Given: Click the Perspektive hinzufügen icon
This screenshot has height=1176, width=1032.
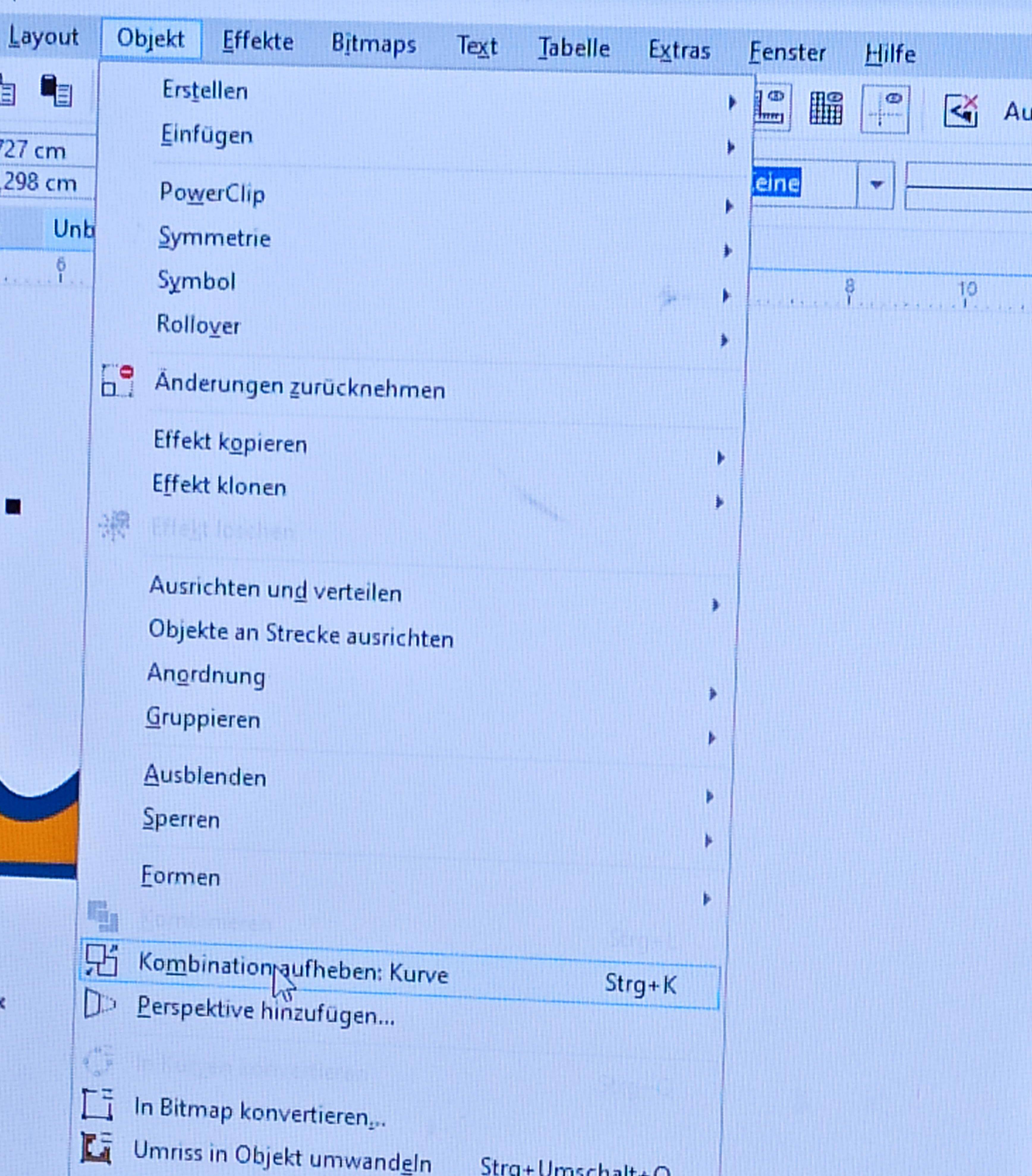Looking at the screenshot, I should pos(98,1004).
